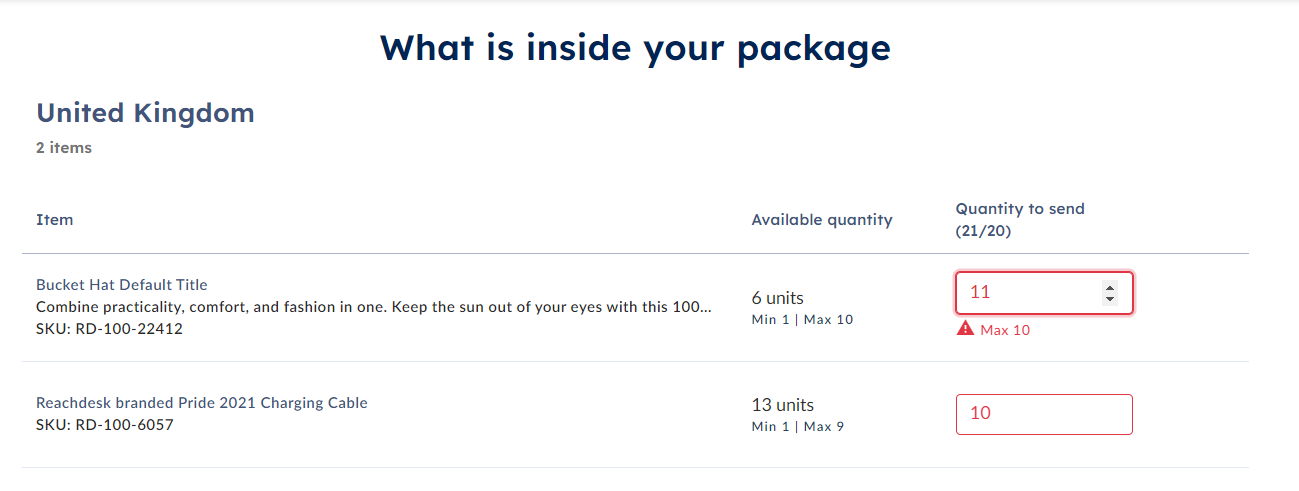Click the Quantity to send (21/20) header
Image resolution: width=1299 pixels, height=491 pixels.
tap(1020, 219)
